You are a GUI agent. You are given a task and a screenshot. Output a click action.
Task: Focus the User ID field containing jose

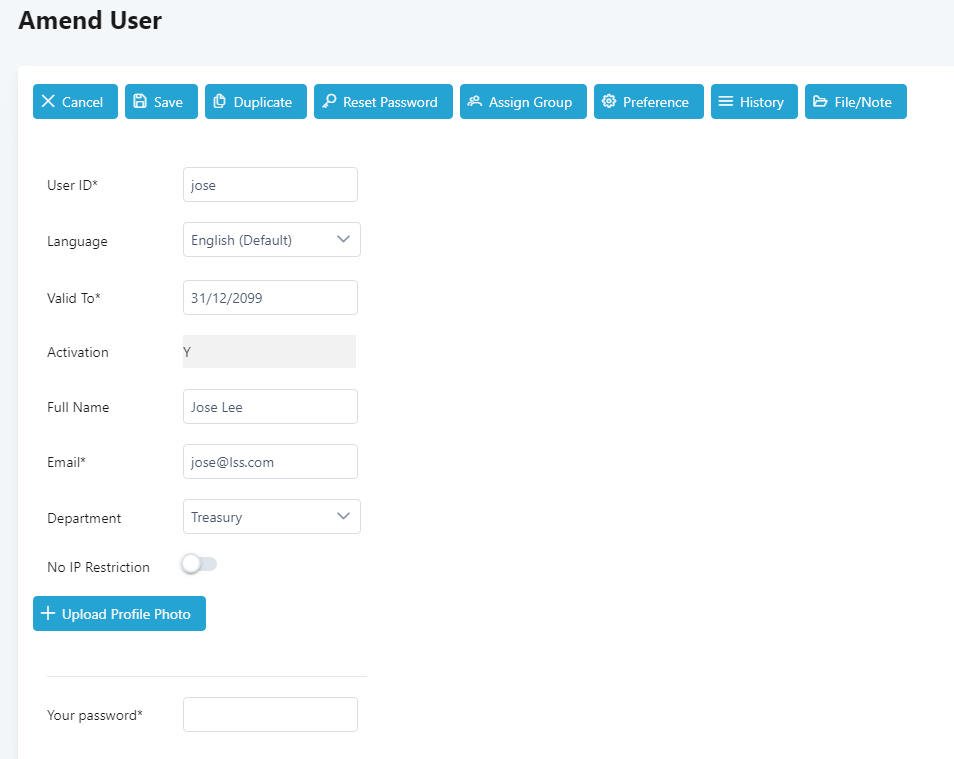[x=270, y=185]
